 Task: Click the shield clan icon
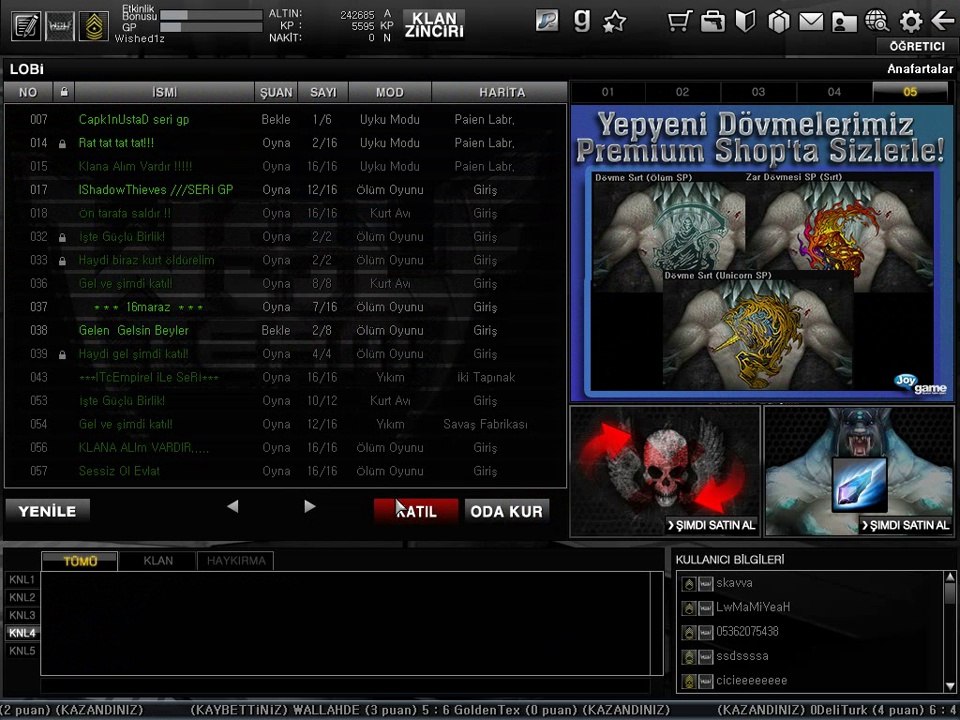745,22
